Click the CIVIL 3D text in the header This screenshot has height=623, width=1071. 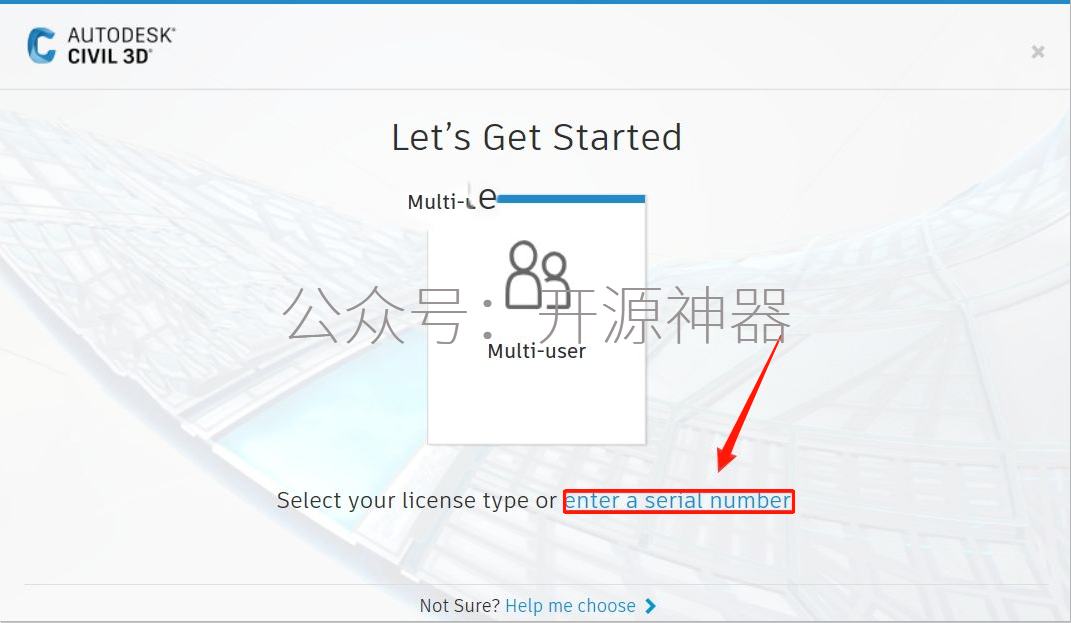(x=109, y=56)
